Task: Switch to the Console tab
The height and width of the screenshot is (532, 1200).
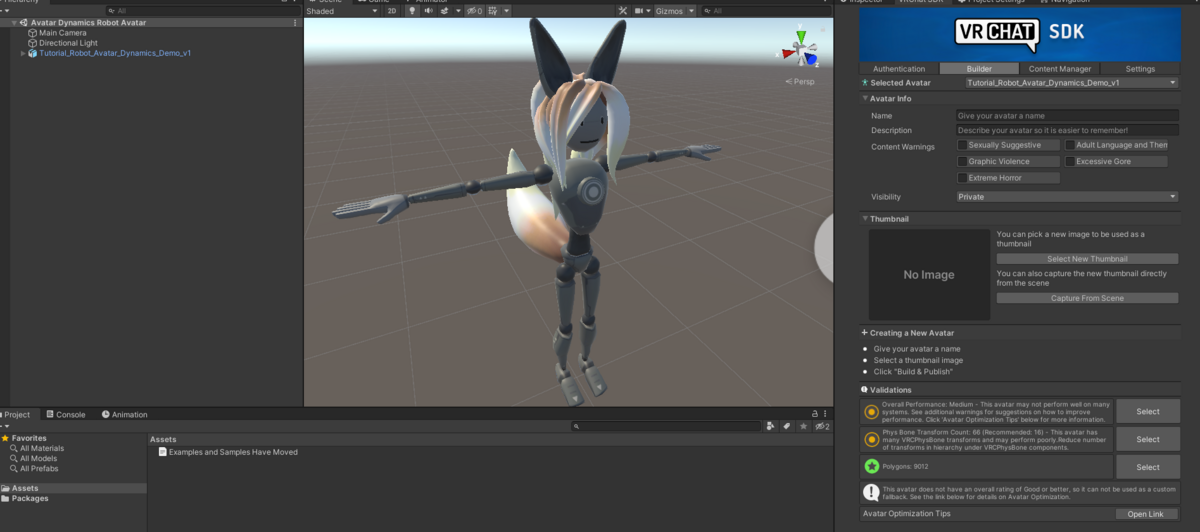Action: point(66,414)
